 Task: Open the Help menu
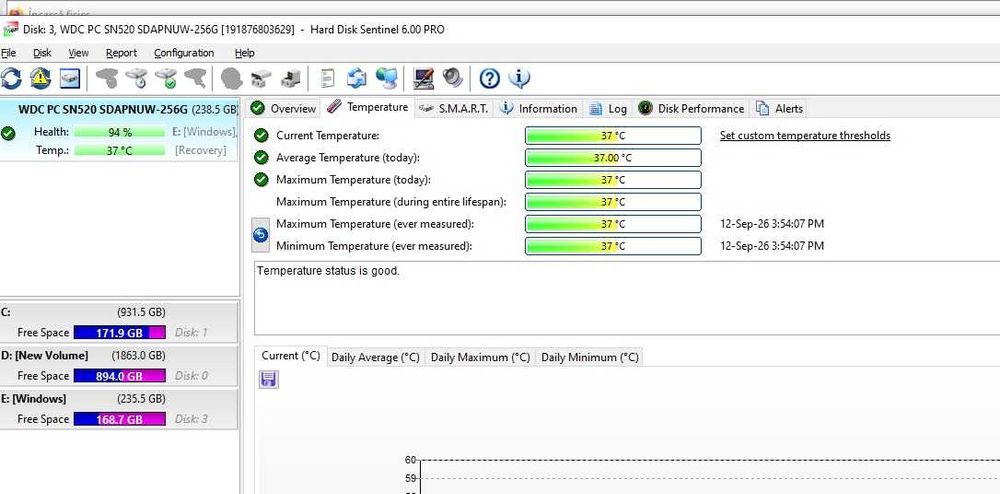(x=244, y=53)
